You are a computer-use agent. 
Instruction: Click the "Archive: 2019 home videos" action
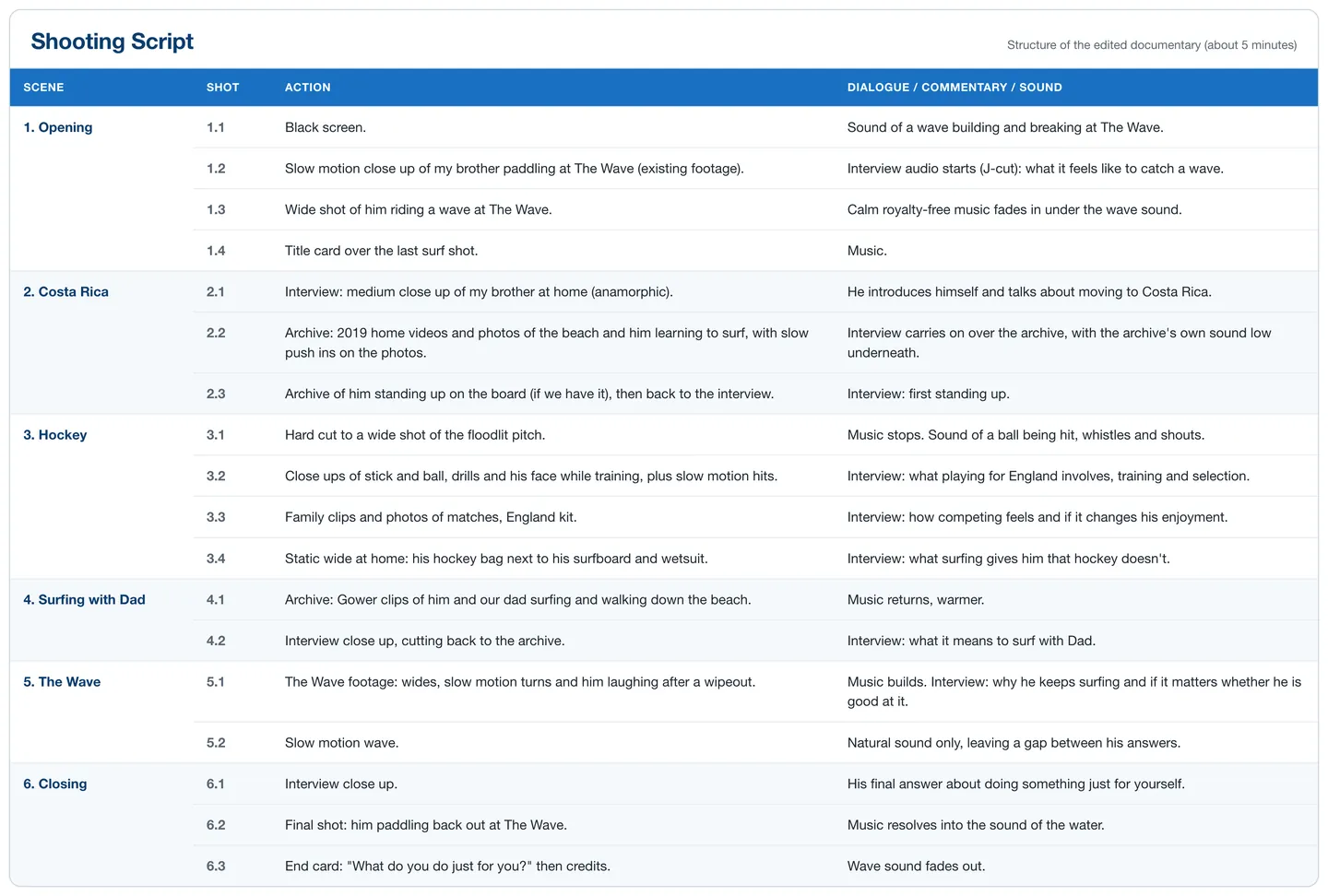[x=547, y=343]
